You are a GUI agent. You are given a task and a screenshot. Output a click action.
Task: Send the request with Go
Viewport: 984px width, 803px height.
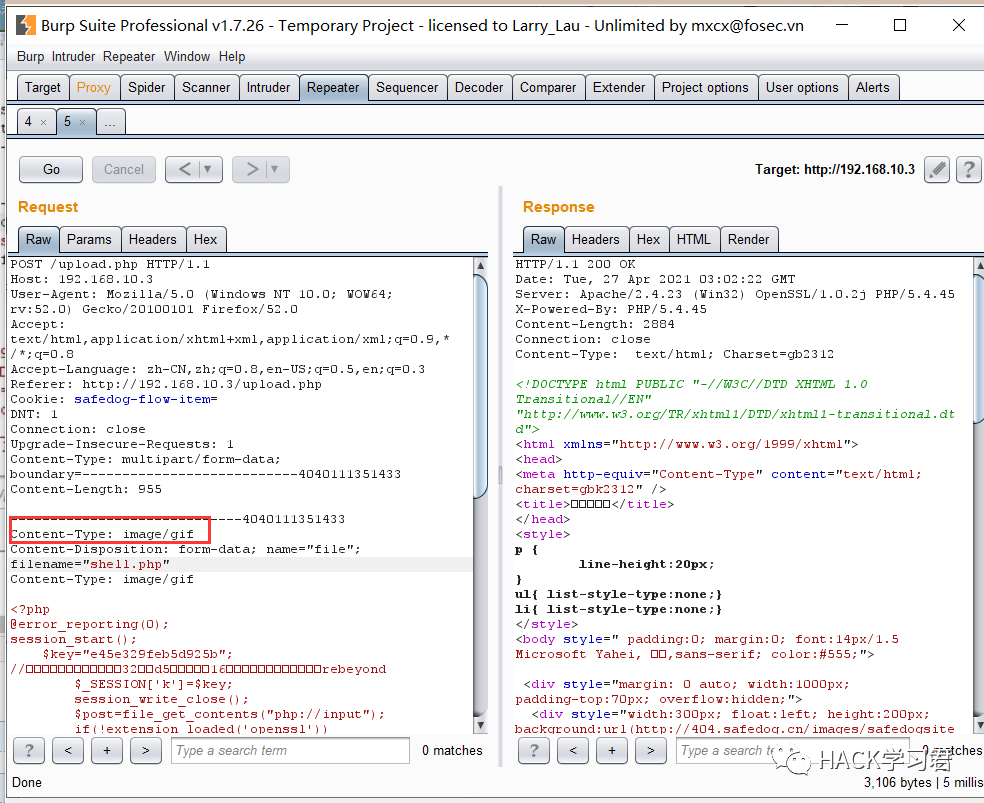(51, 169)
